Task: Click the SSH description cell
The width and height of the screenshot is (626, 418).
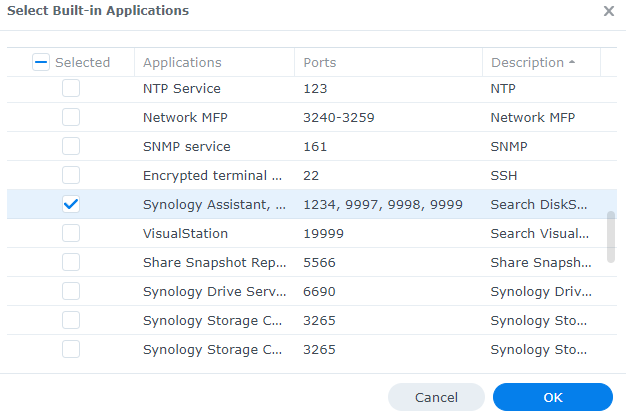Action: point(503,176)
